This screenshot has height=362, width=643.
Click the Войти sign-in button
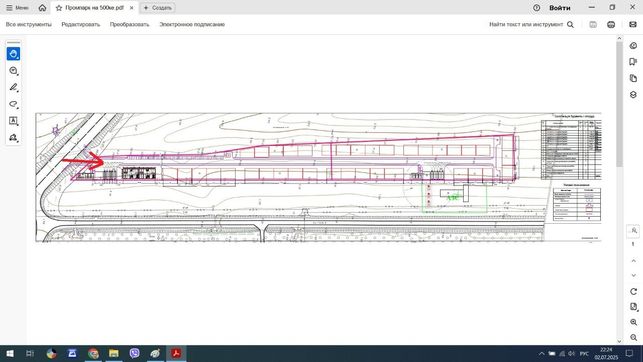click(560, 8)
